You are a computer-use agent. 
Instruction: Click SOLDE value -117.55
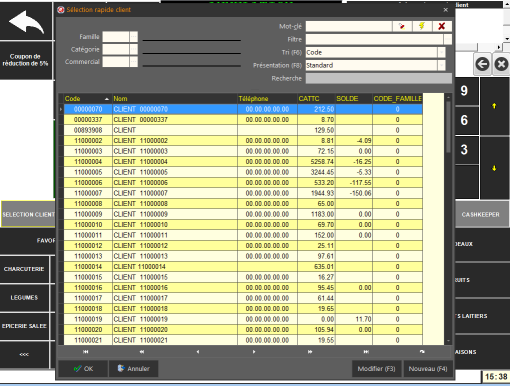click(360, 183)
